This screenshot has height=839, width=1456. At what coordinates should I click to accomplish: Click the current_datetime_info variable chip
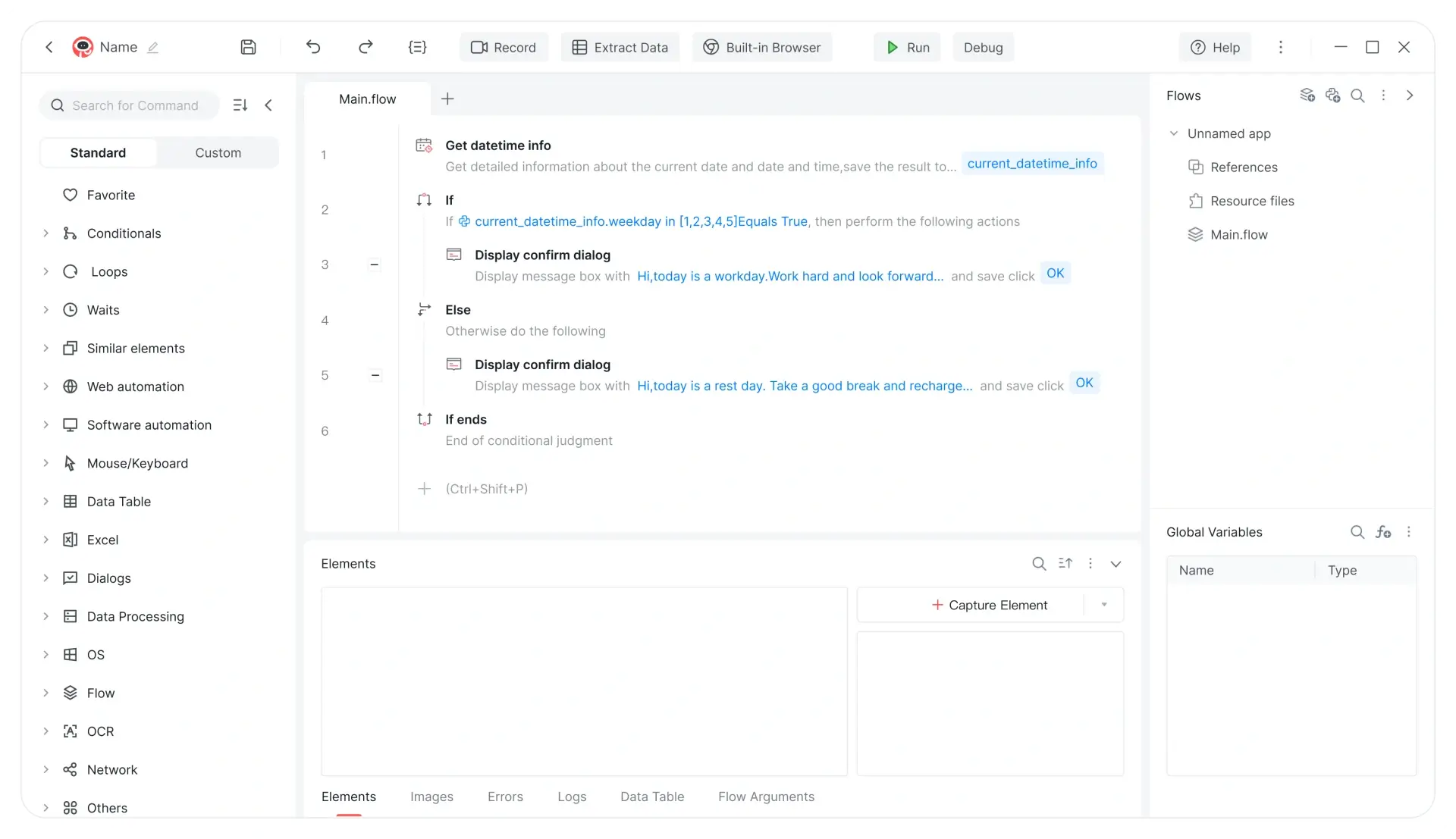[1033, 164]
